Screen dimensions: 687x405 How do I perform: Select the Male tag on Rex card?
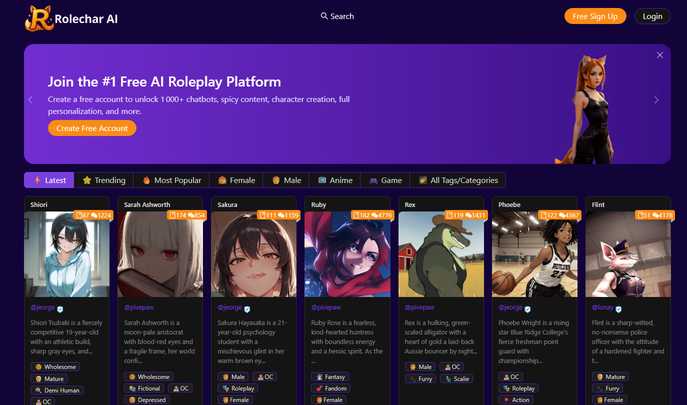coord(421,367)
